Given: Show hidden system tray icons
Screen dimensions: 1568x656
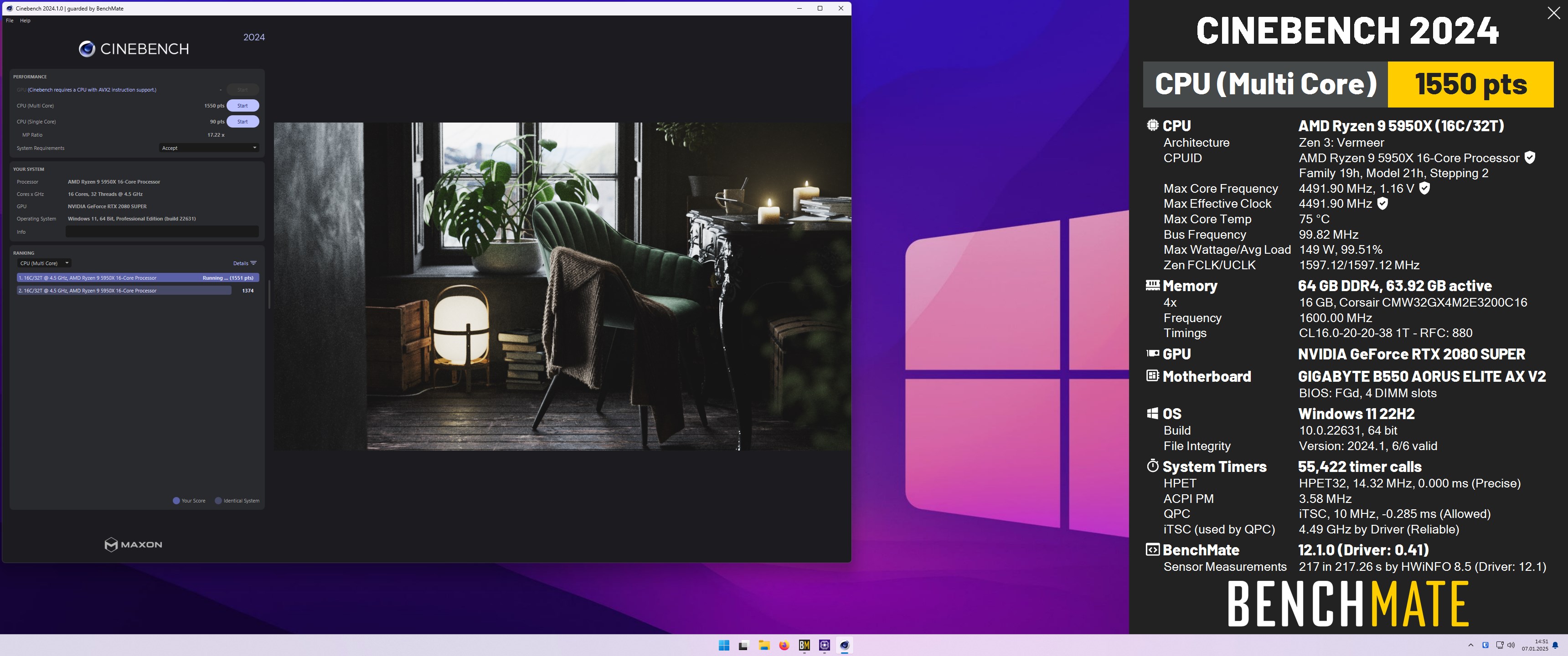Looking at the screenshot, I should click(x=1470, y=645).
